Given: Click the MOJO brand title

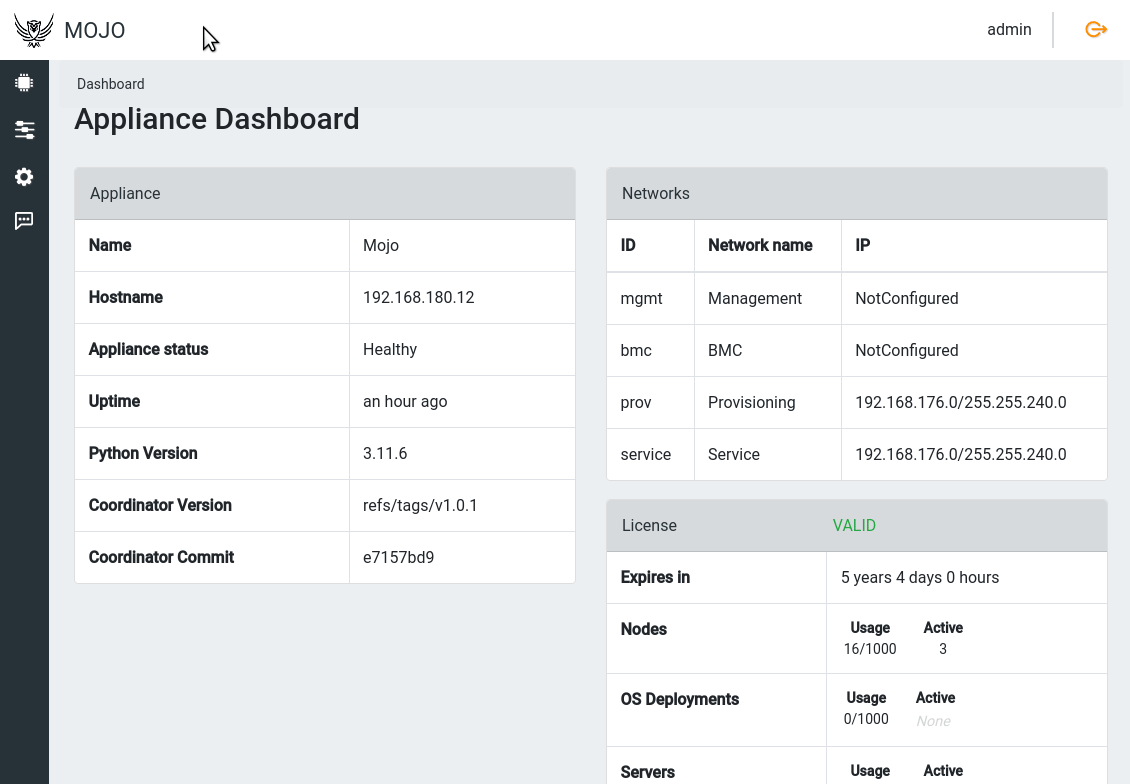Looking at the screenshot, I should [x=95, y=31].
